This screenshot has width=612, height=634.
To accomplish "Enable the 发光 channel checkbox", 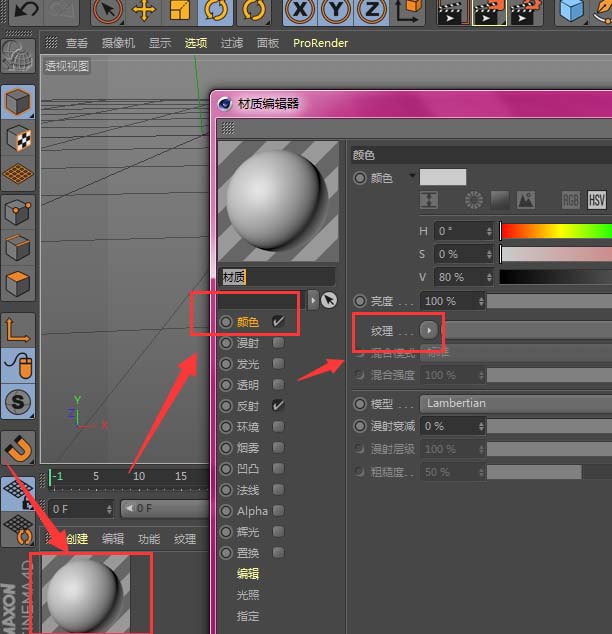I will [279, 363].
